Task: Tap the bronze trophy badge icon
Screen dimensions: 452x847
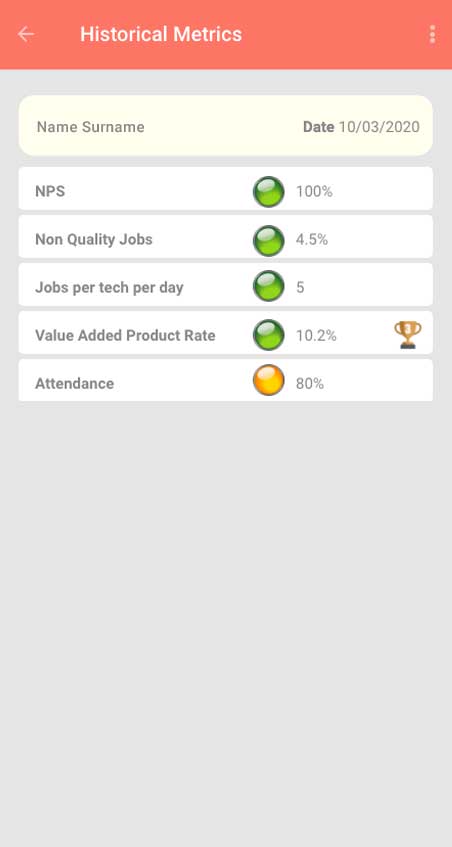Action: coord(408,335)
